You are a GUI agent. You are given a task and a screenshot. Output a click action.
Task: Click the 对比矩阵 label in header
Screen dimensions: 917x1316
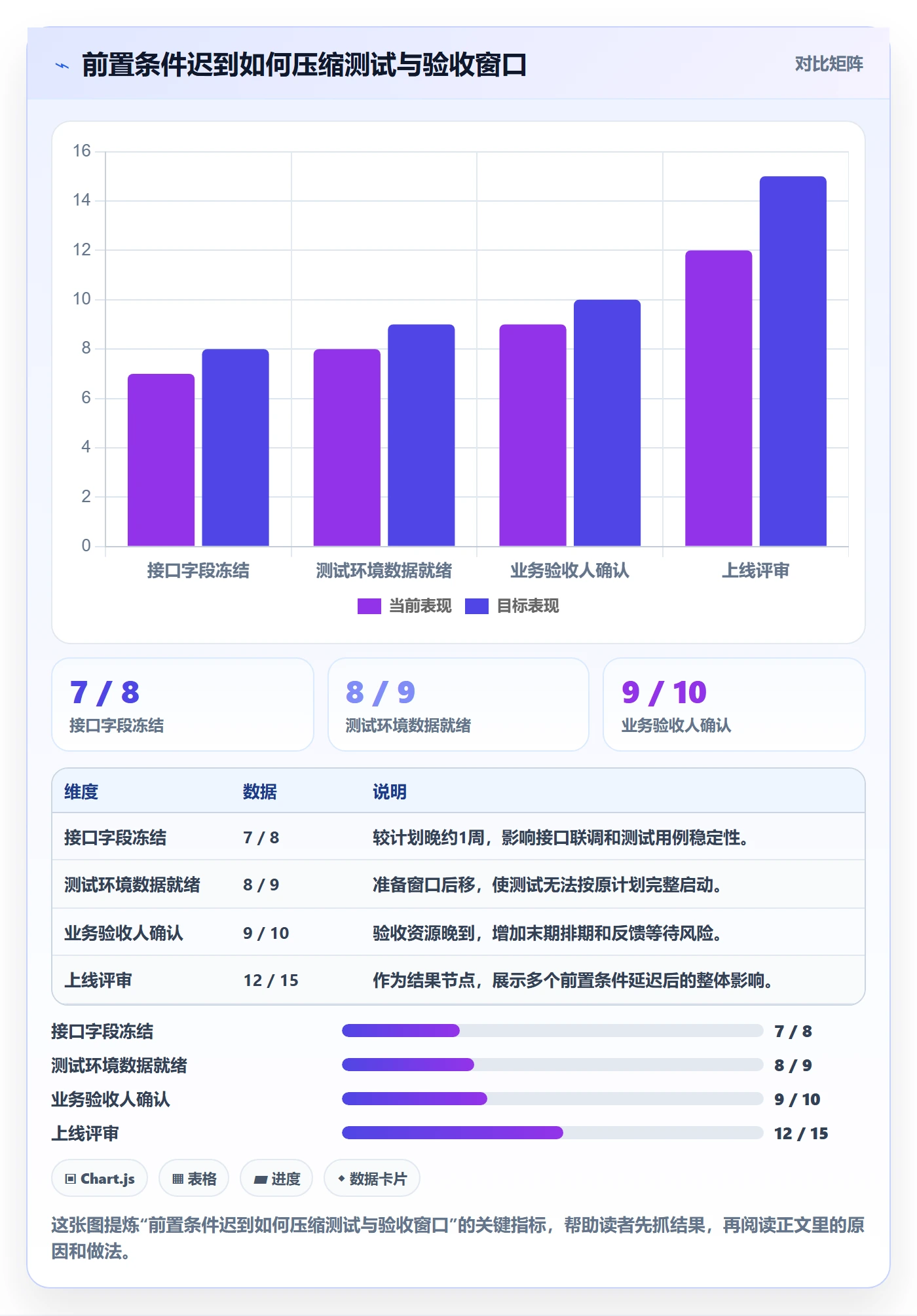(829, 64)
